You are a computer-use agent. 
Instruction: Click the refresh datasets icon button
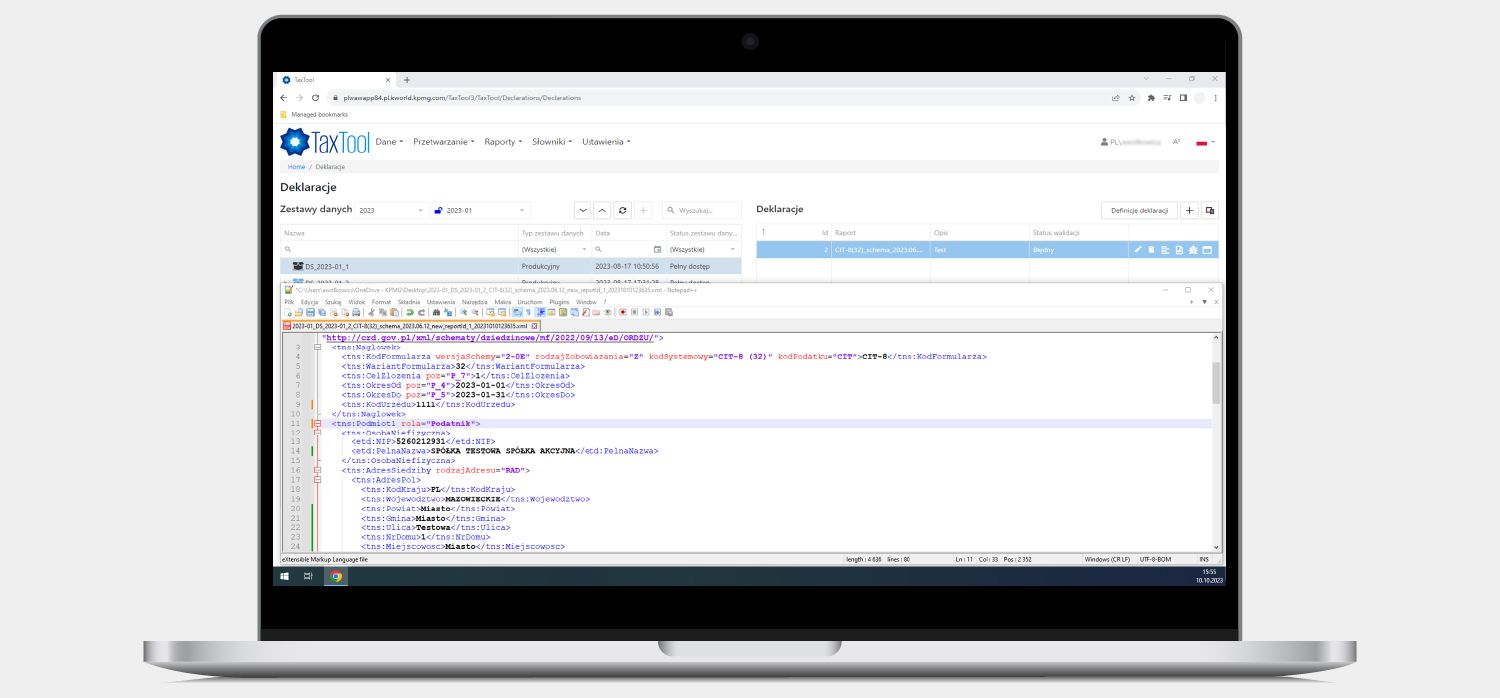pos(623,210)
